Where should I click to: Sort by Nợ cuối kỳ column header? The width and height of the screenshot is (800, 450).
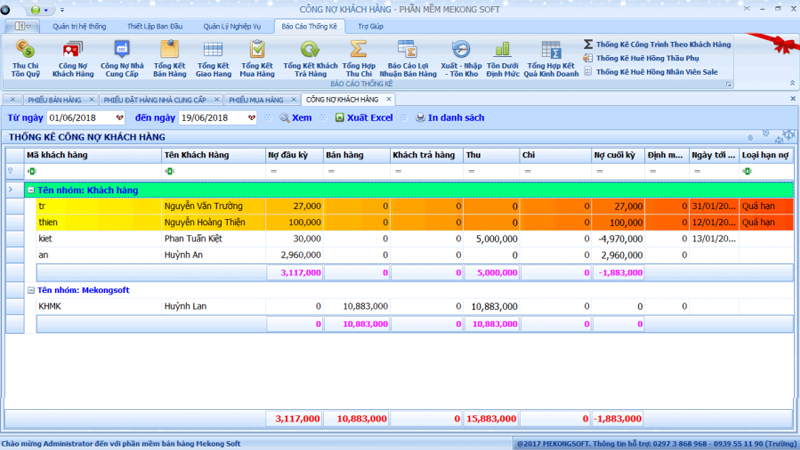(x=618, y=155)
